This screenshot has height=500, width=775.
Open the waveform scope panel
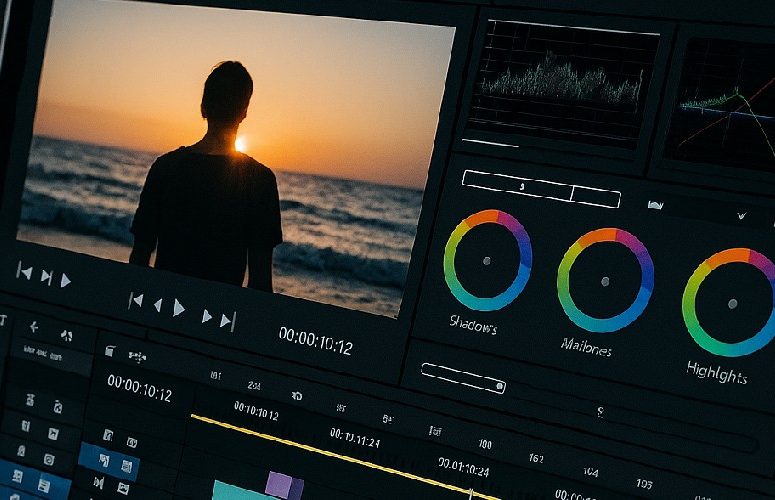563,84
